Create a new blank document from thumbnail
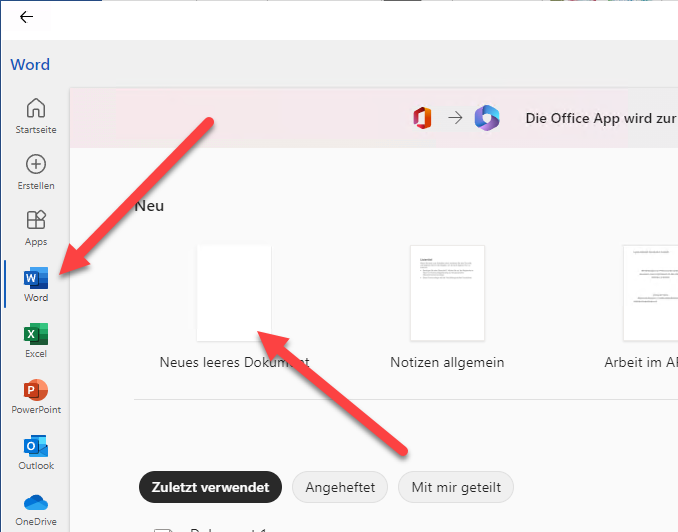The height and width of the screenshot is (532, 678). 234,293
